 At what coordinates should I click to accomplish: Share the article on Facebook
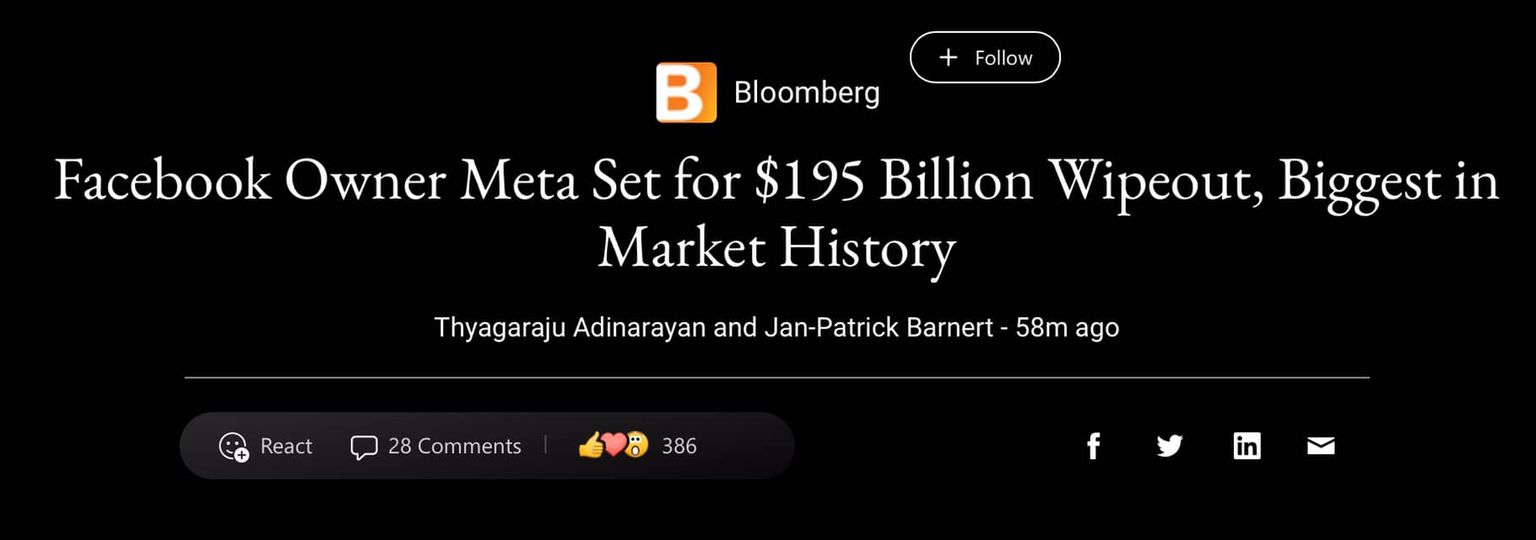click(x=1093, y=446)
